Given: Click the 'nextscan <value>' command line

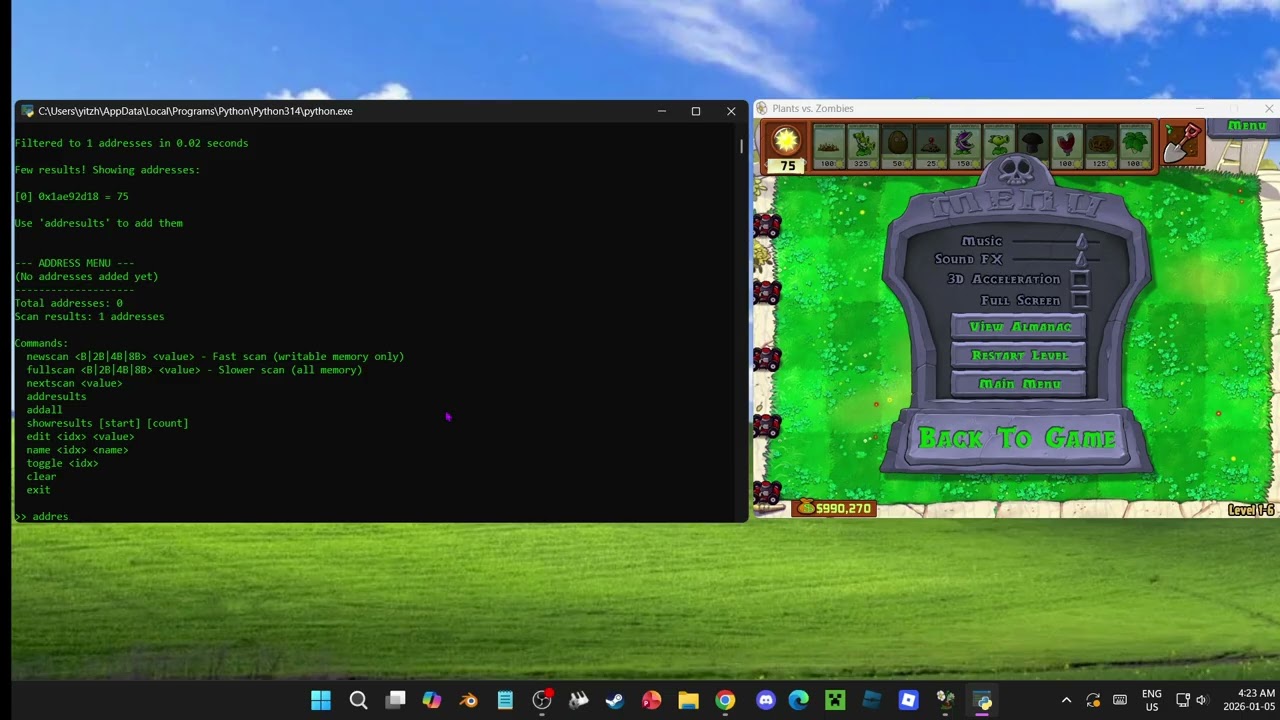Looking at the screenshot, I should tap(74, 383).
